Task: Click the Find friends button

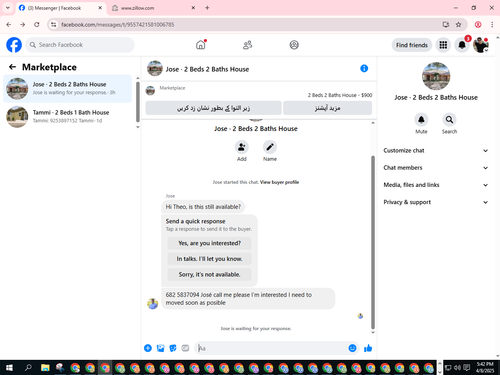Action: 412,45
